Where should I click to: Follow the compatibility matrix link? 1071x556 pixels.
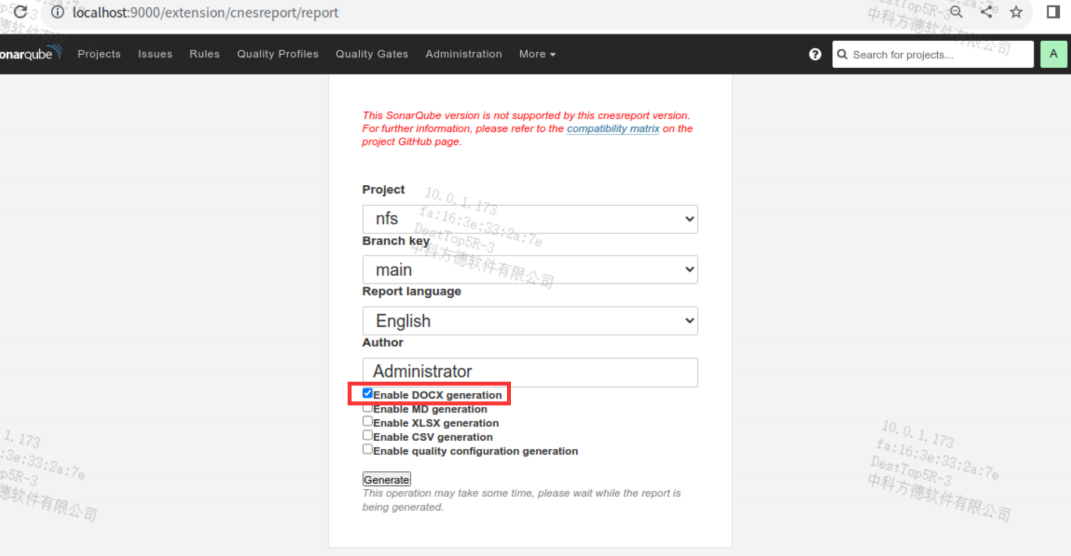pyautogui.click(x=613, y=128)
